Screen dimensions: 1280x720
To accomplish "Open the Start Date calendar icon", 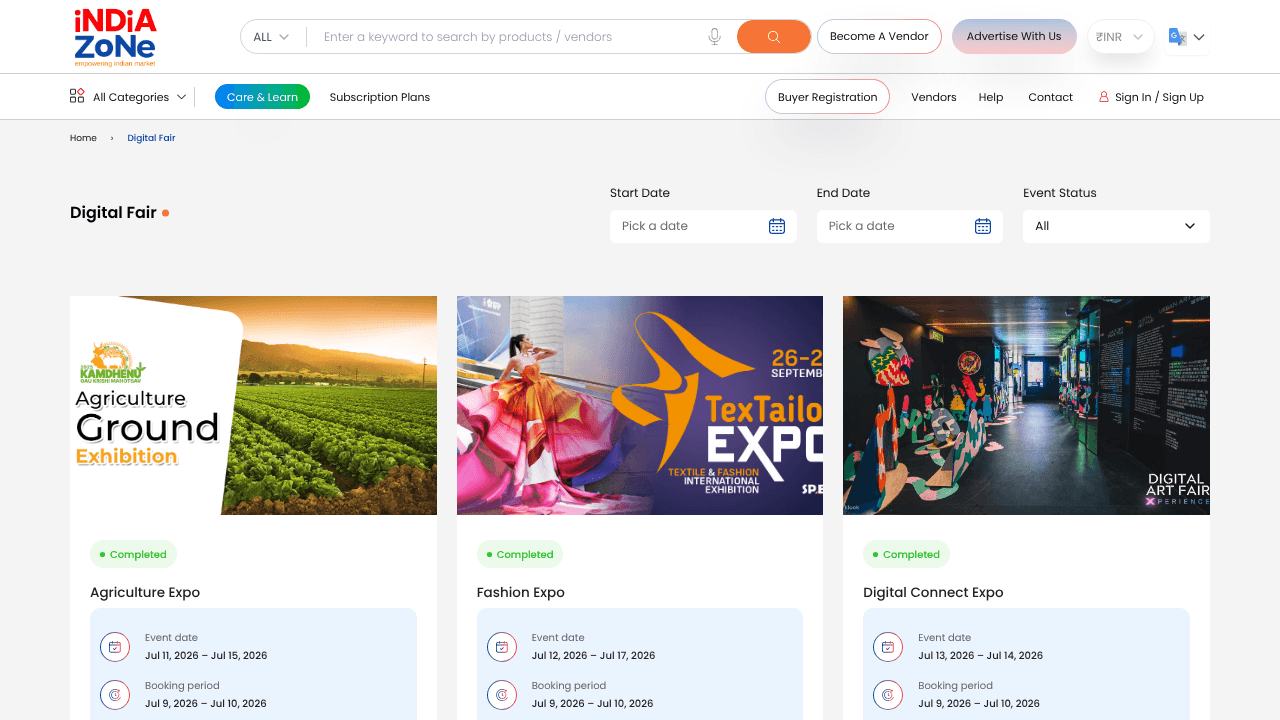I will point(777,226).
